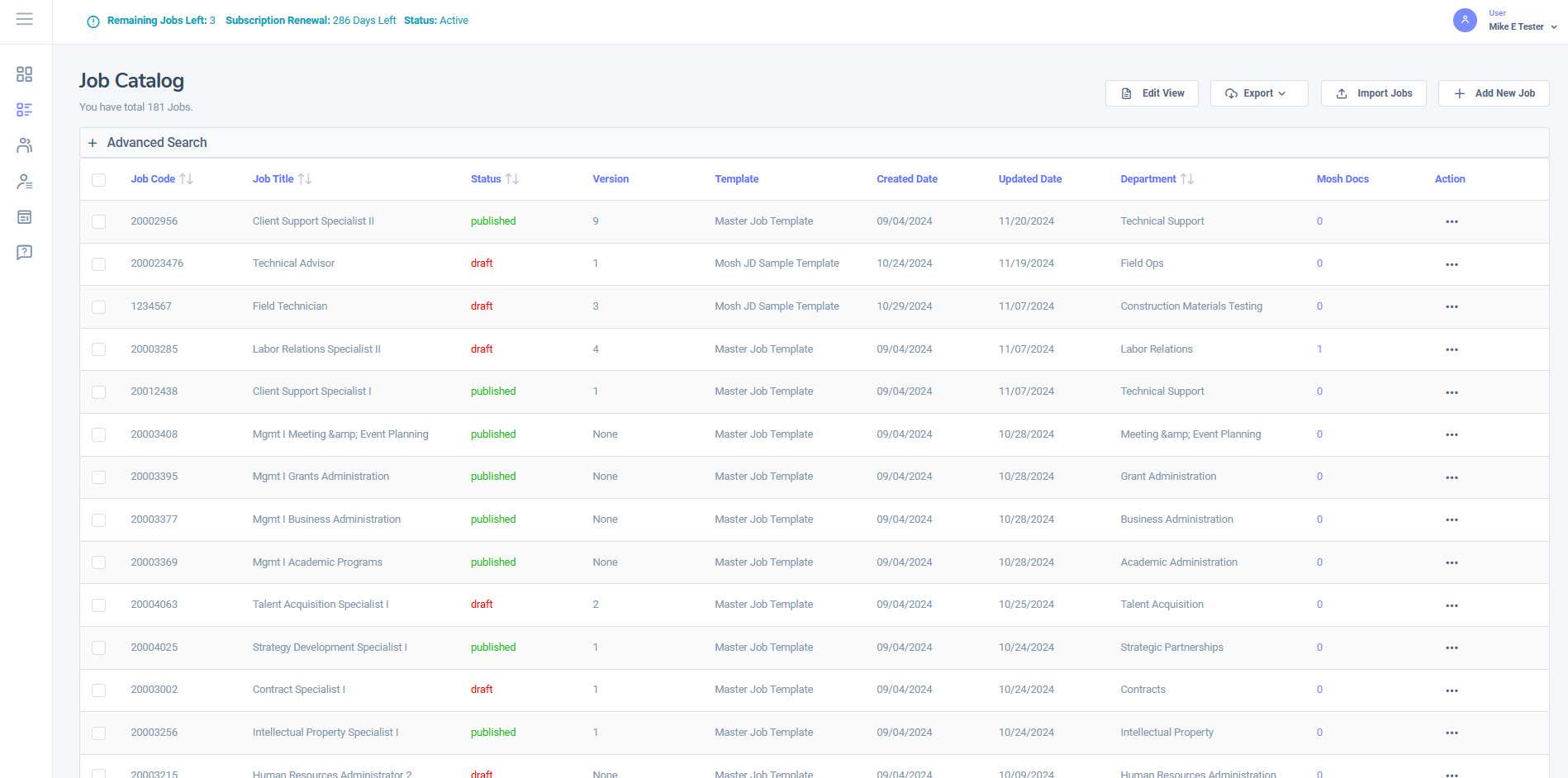Click the Job Code sort arrows
Viewport: 1568px width, 778px height.
[187, 179]
